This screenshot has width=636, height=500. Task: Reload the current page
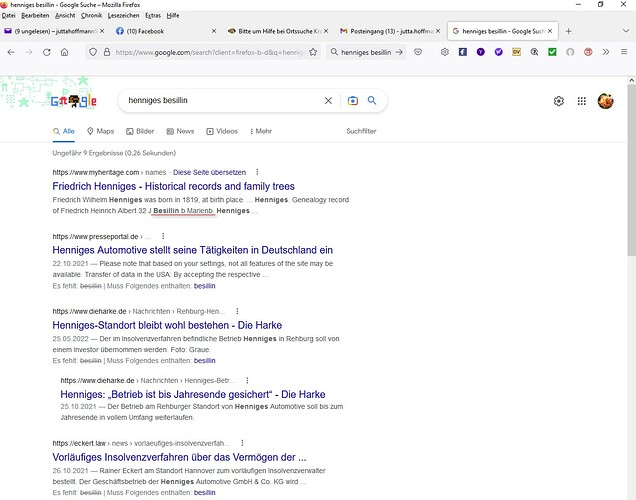pyautogui.click(x=47, y=52)
